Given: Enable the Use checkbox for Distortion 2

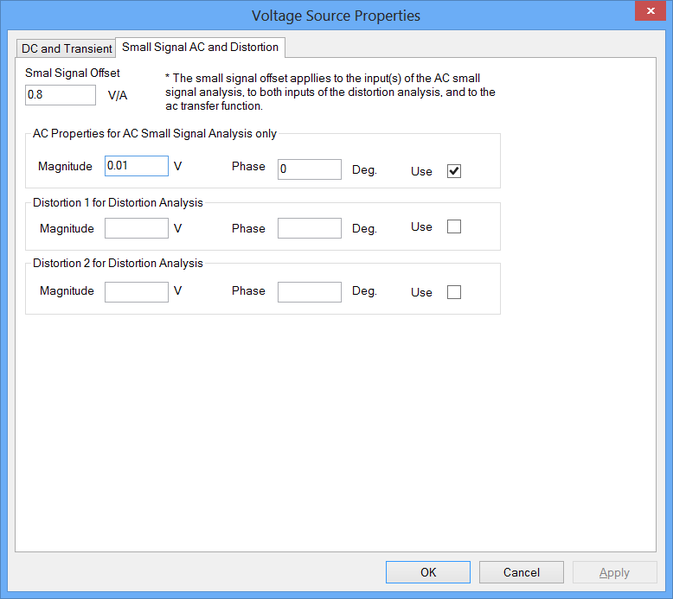Looking at the screenshot, I should (x=454, y=292).
